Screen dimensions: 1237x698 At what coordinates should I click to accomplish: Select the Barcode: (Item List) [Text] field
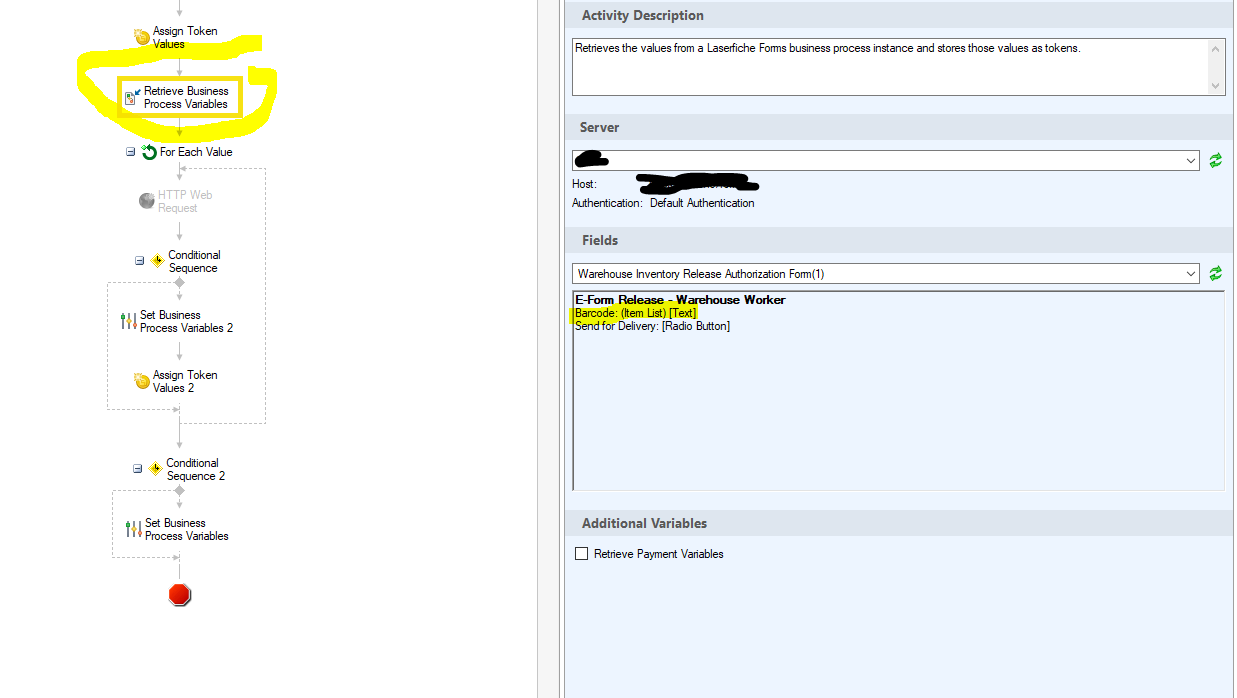click(636, 313)
